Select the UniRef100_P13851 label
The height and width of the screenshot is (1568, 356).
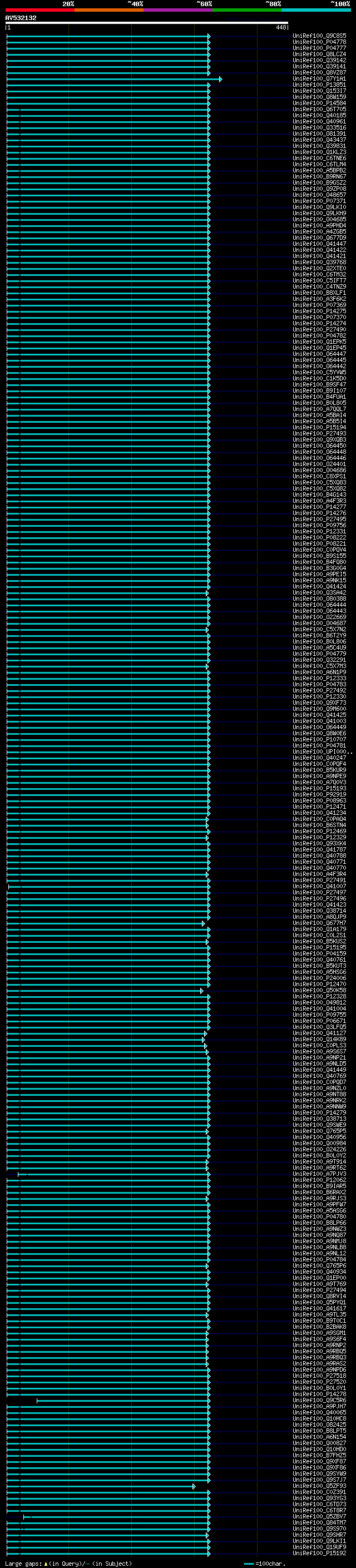coord(319,85)
